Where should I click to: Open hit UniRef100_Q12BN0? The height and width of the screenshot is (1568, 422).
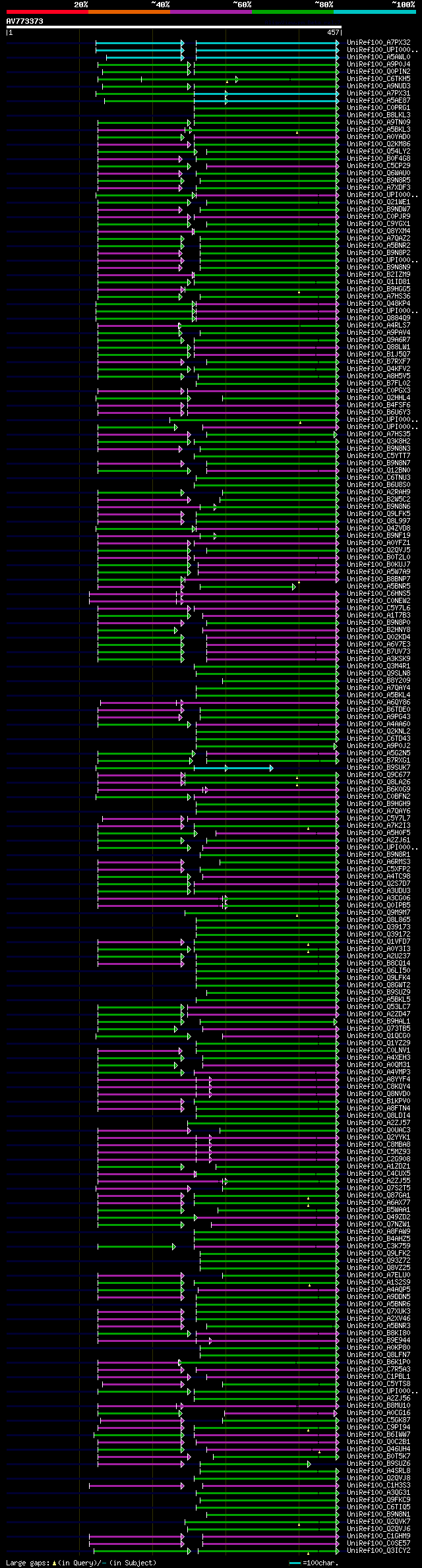point(378,470)
